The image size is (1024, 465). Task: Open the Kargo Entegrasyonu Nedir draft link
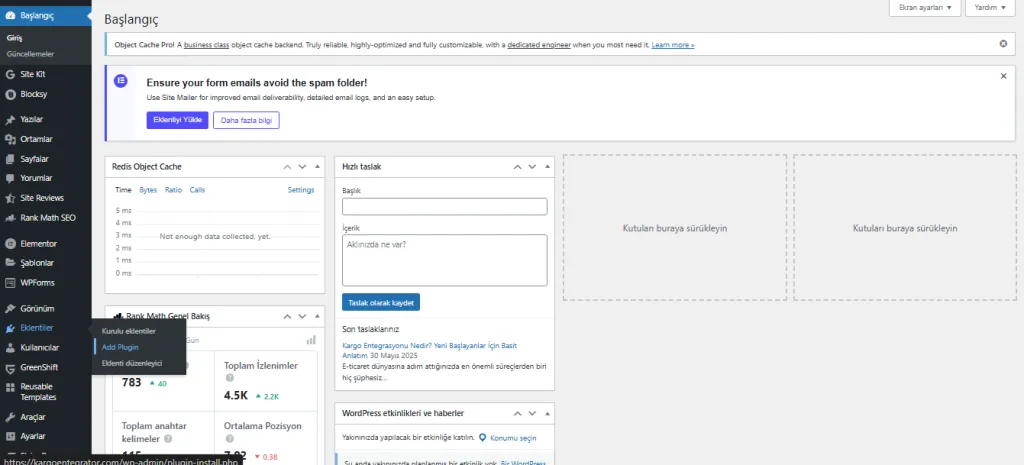pos(429,350)
